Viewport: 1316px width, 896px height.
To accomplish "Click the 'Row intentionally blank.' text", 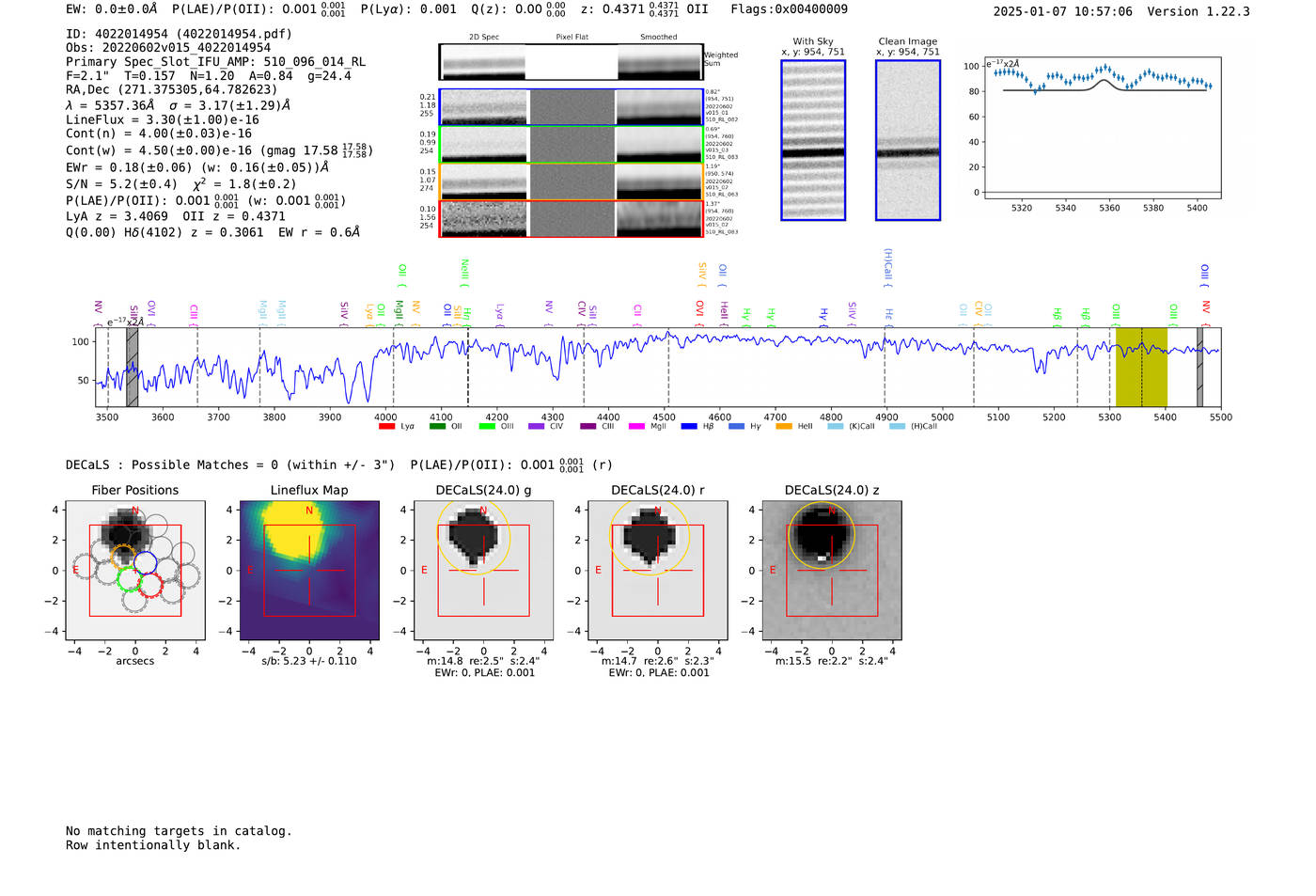I will (x=153, y=845).
